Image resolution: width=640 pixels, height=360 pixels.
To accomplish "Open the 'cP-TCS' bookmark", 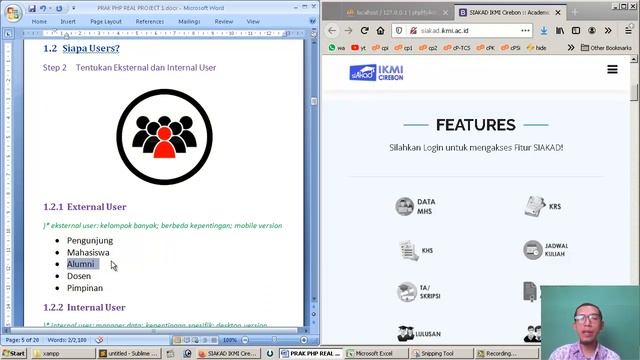I will pyautogui.click(x=457, y=48).
